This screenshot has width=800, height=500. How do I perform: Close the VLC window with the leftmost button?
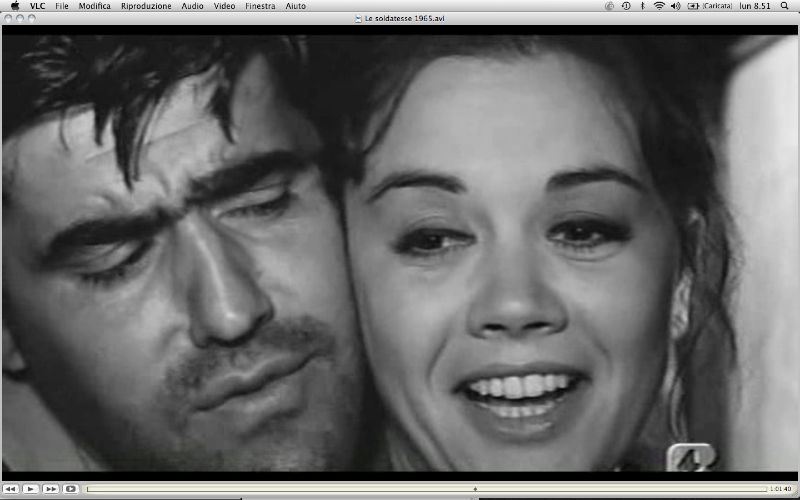8,18
